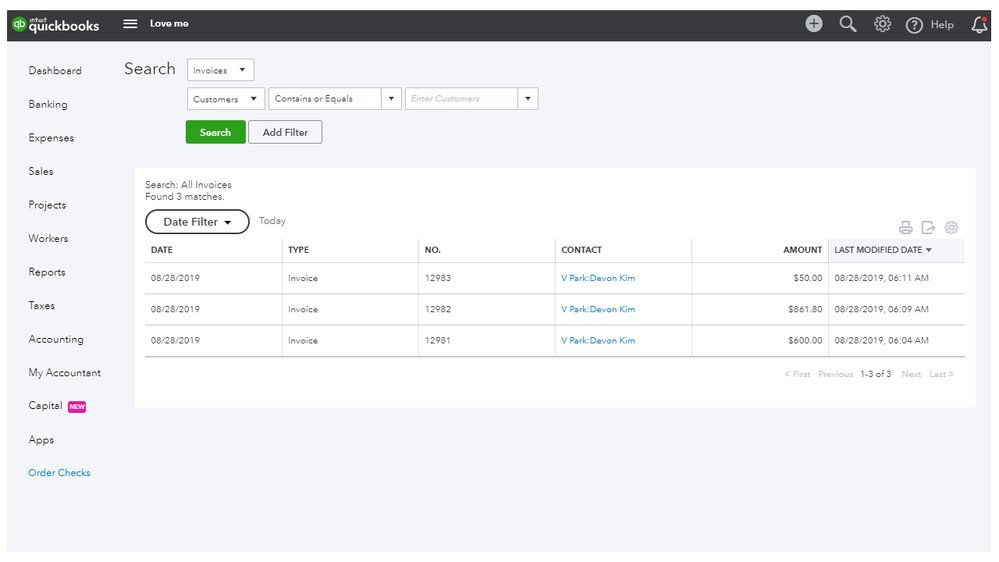Open the header settings gear
This screenshot has height=562, width=999.
pos(882,24)
